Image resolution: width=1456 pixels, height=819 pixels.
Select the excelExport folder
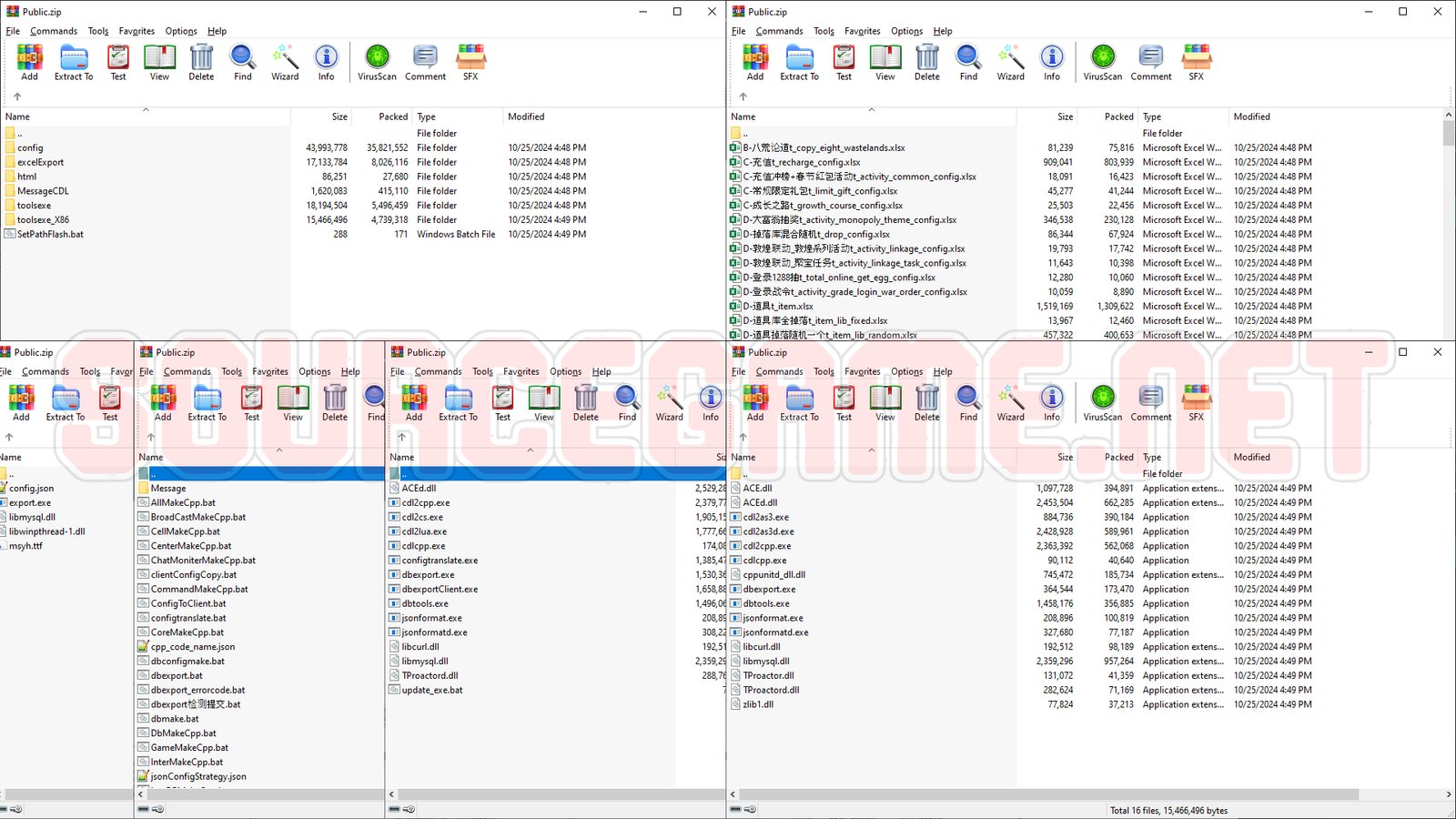click(40, 162)
